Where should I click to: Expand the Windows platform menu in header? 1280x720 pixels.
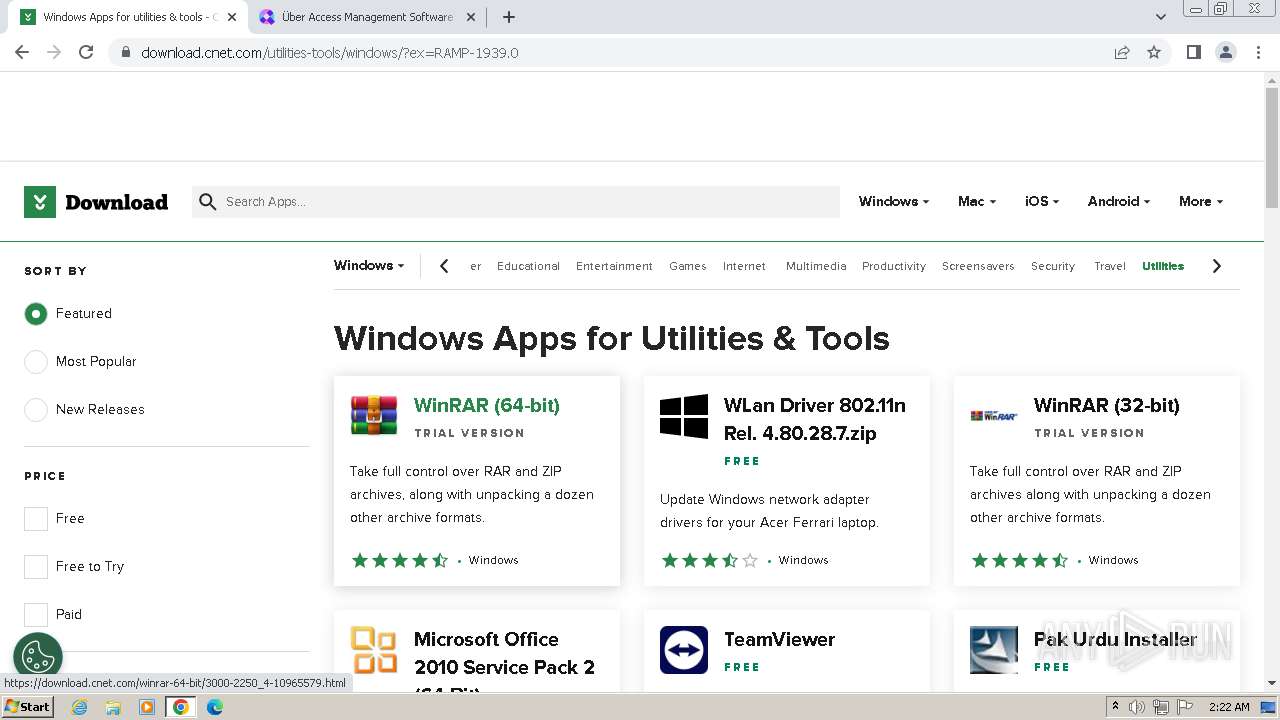pos(893,201)
